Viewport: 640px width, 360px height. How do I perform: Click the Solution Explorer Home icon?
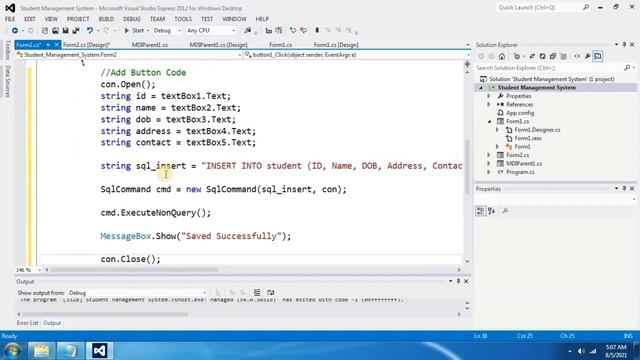click(502, 56)
